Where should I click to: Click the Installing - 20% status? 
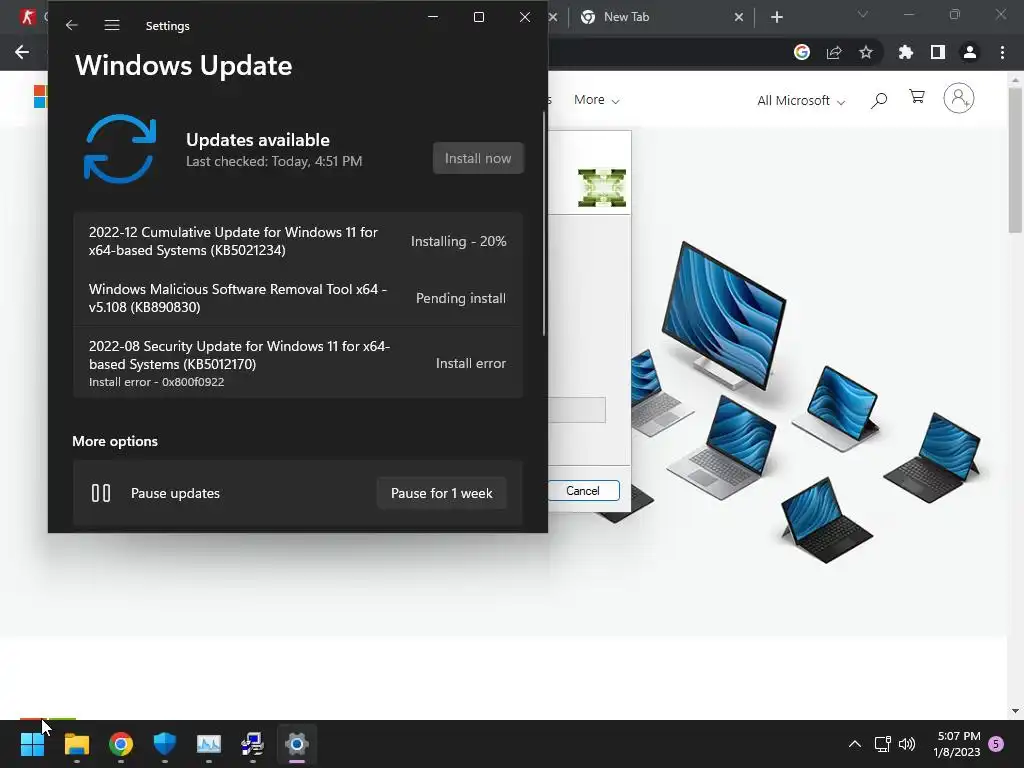click(x=458, y=241)
